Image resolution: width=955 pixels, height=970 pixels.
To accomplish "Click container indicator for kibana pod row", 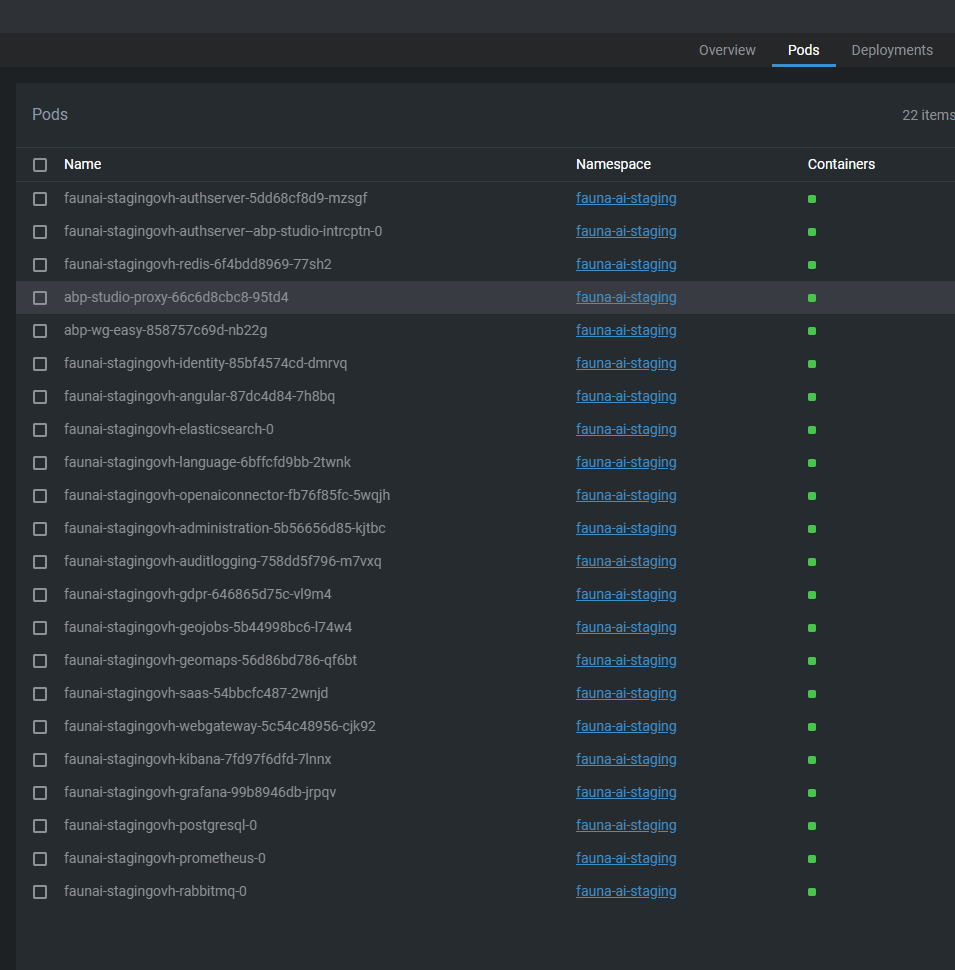I will point(812,760).
